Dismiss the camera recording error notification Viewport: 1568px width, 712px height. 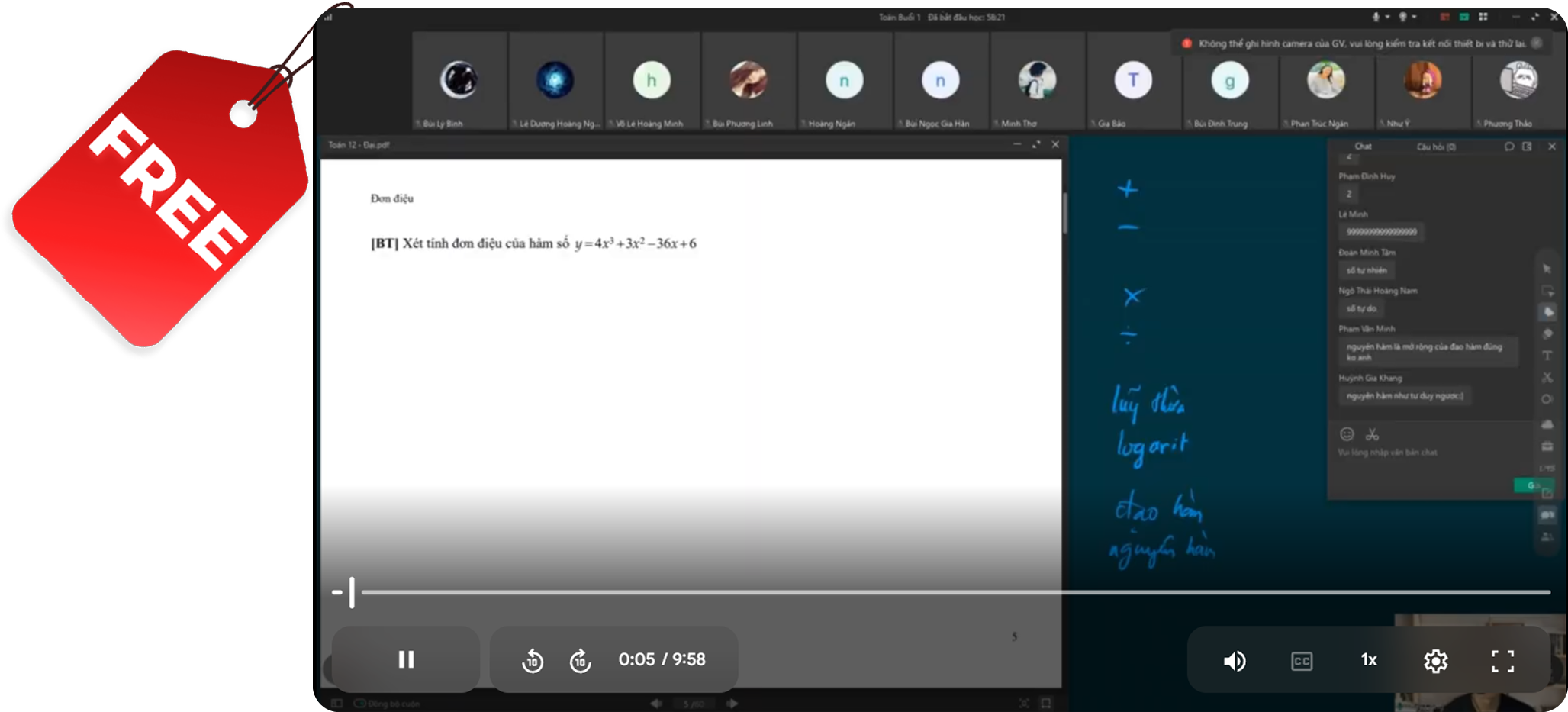[1537, 43]
